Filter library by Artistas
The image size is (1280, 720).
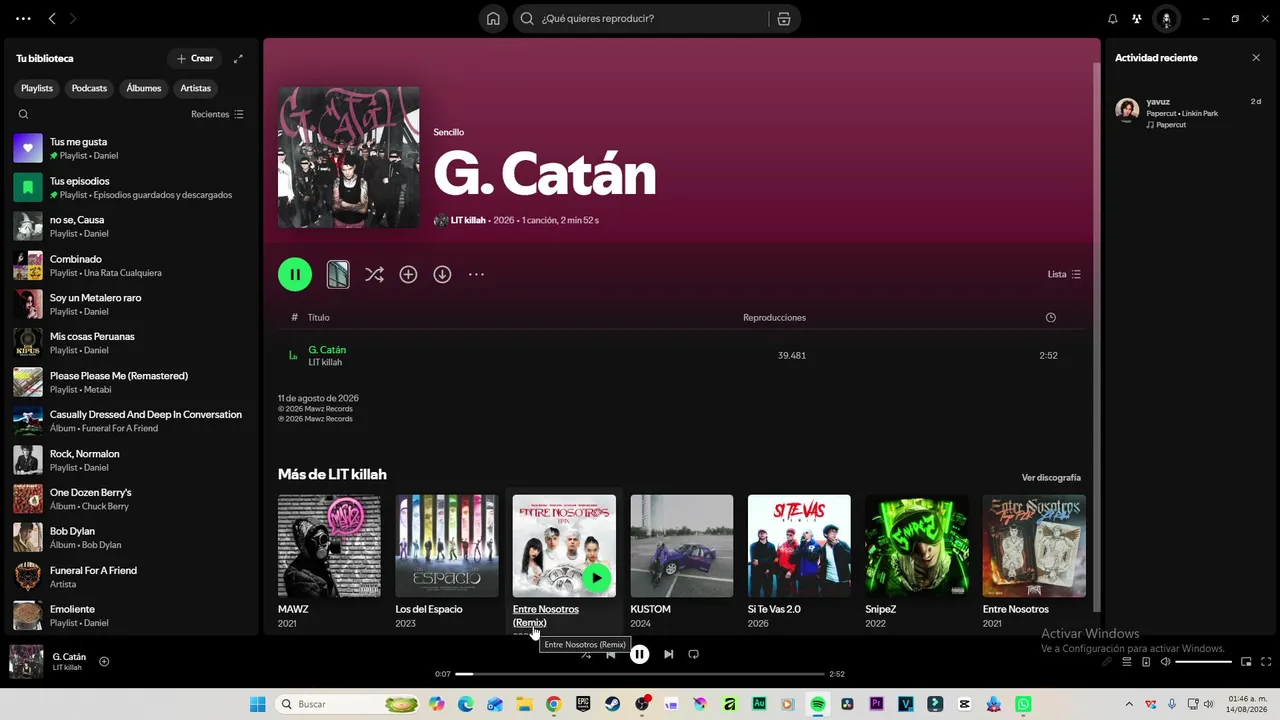[x=196, y=88]
